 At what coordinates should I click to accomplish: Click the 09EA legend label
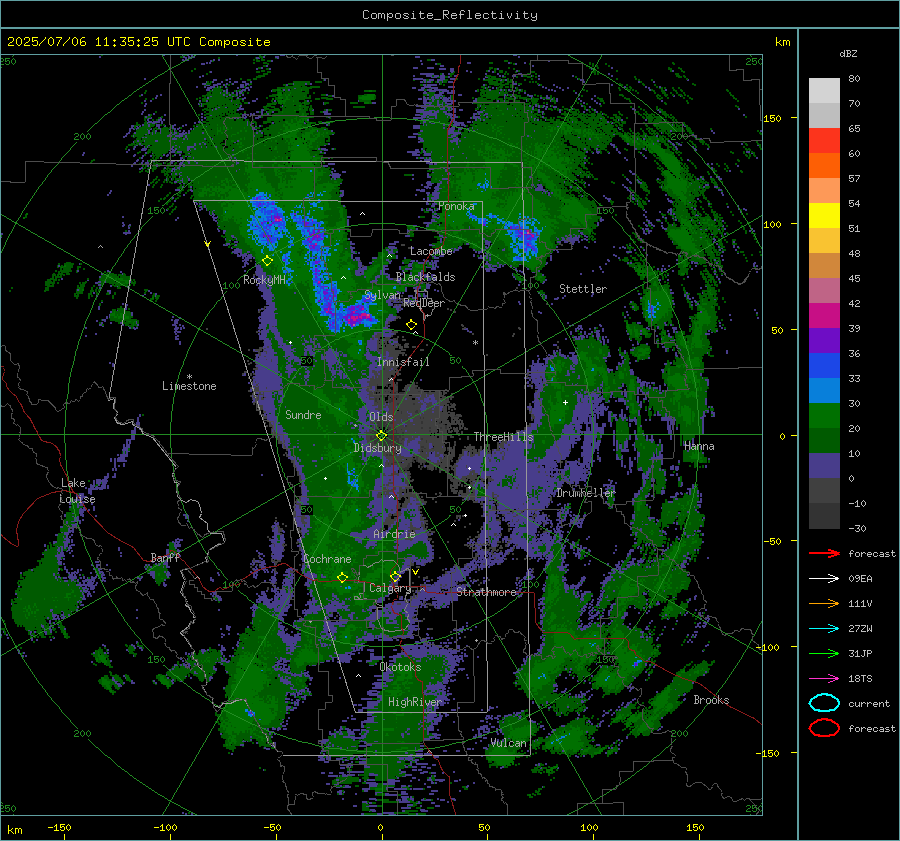pyautogui.click(x=860, y=579)
